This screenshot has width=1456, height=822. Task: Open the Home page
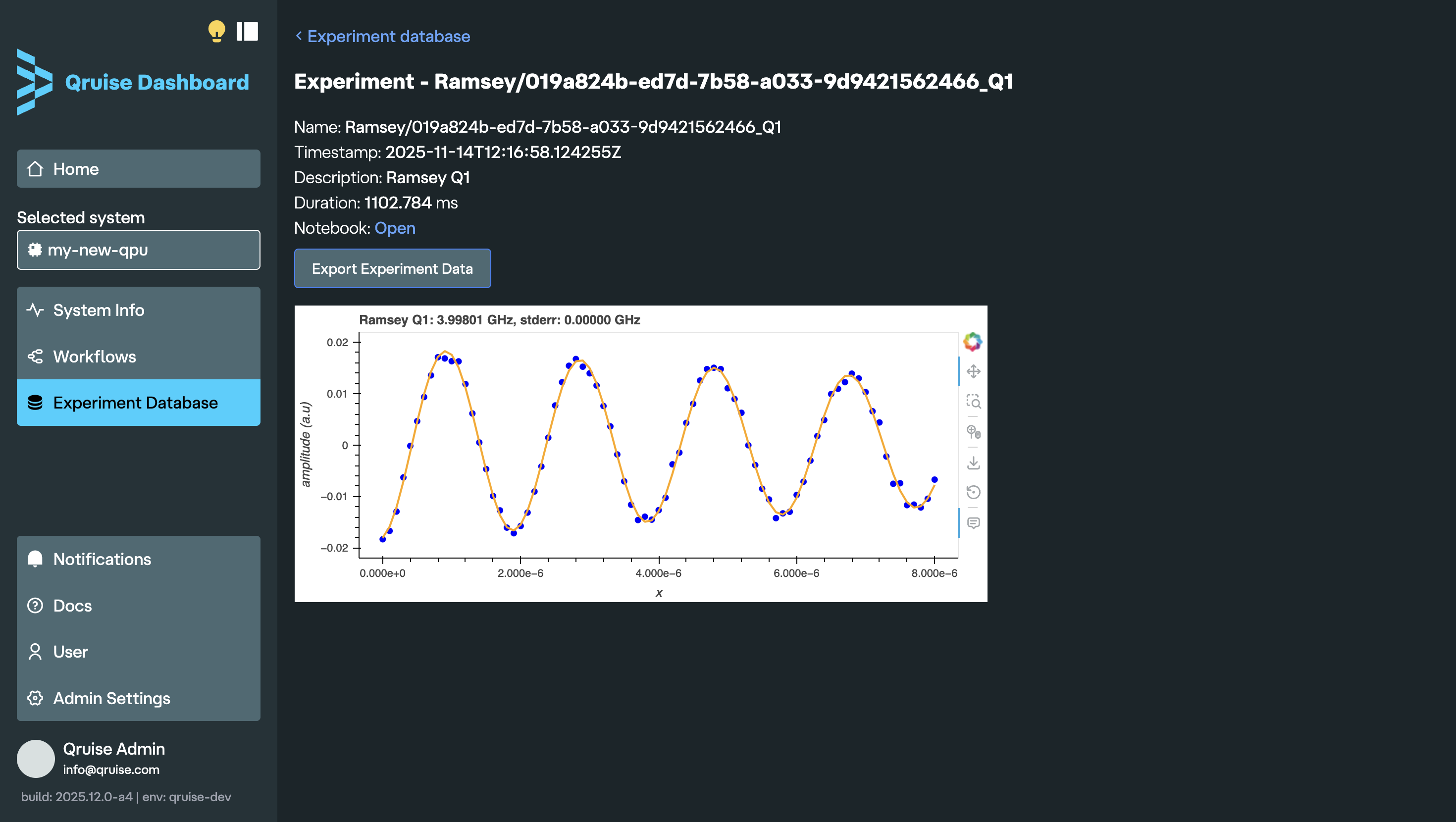coord(139,168)
